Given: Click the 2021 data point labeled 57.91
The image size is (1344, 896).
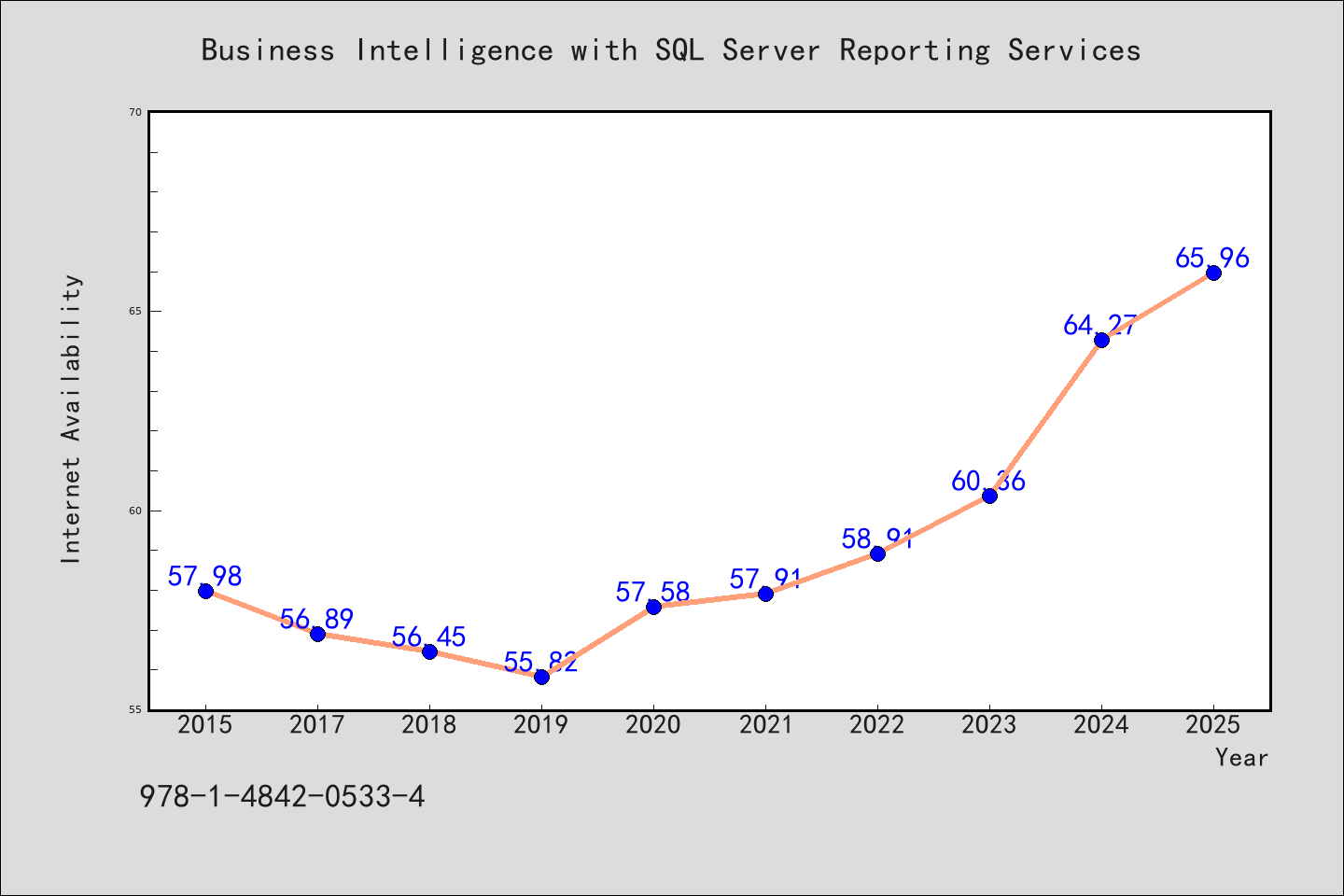Looking at the screenshot, I should [765, 594].
